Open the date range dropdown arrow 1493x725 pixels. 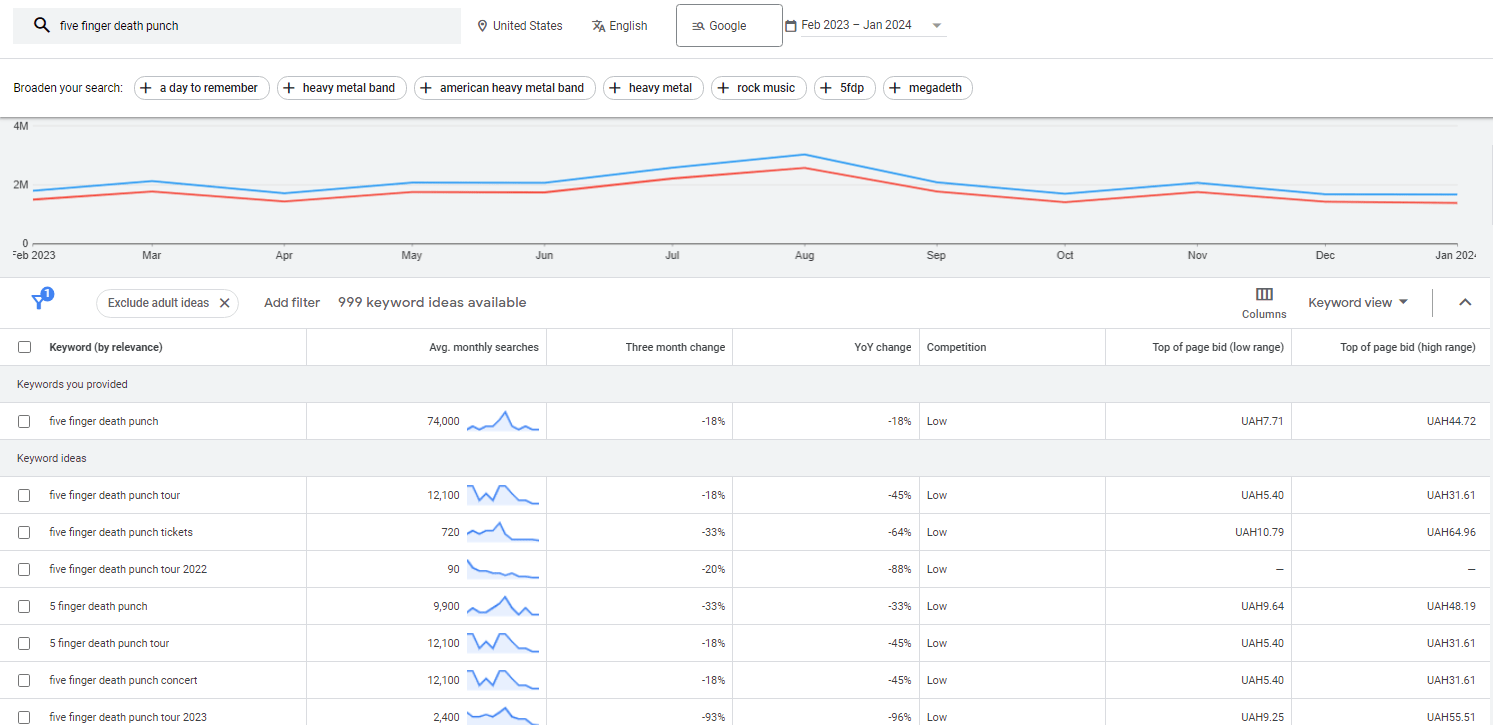point(937,26)
